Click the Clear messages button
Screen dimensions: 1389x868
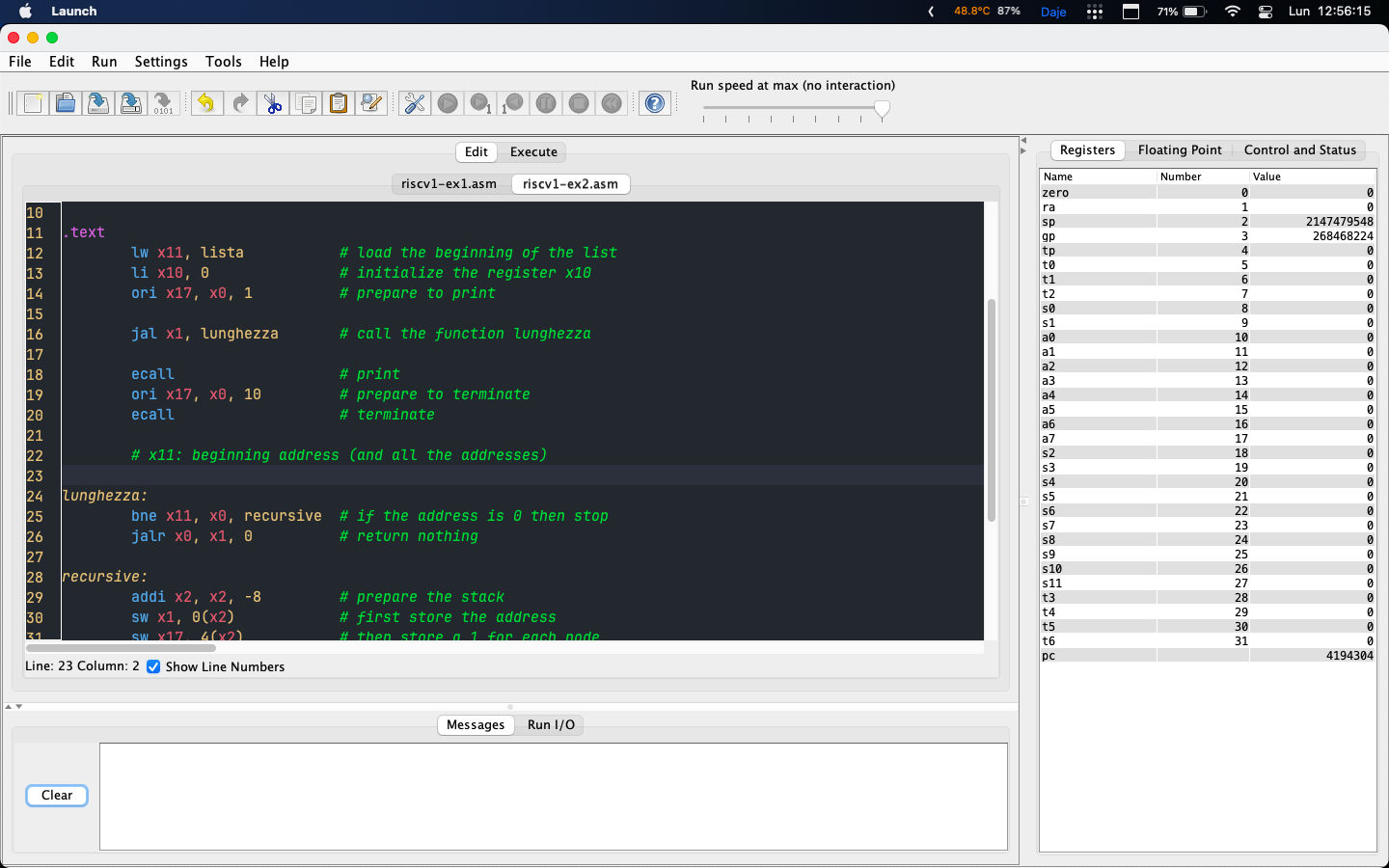tap(57, 796)
